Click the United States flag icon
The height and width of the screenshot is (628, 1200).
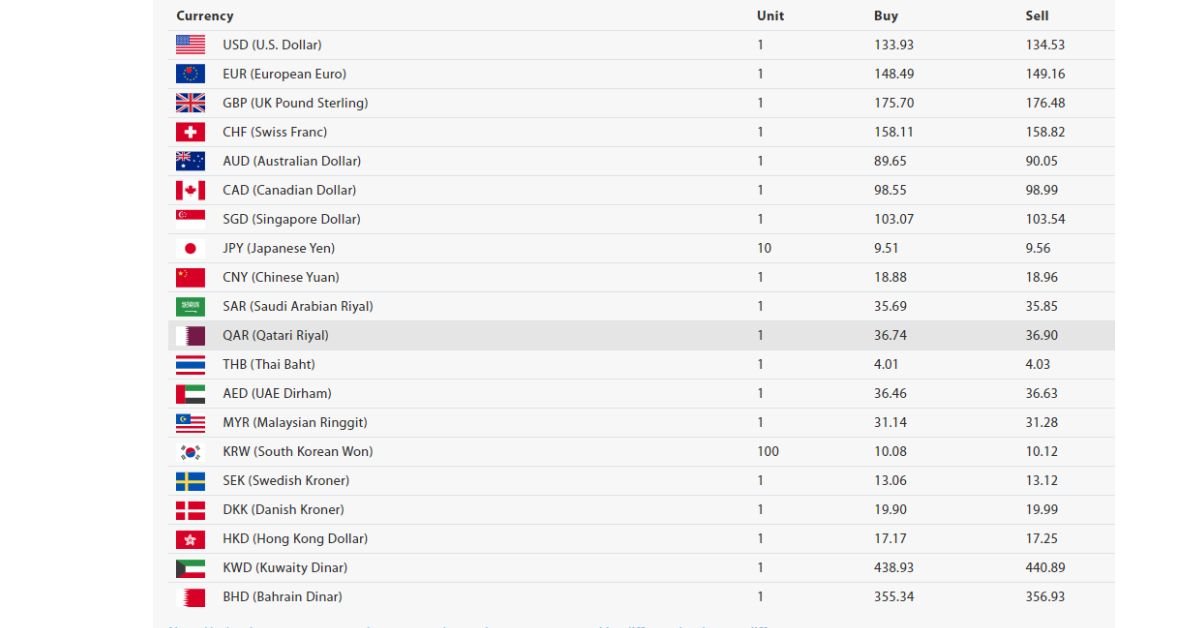190,45
